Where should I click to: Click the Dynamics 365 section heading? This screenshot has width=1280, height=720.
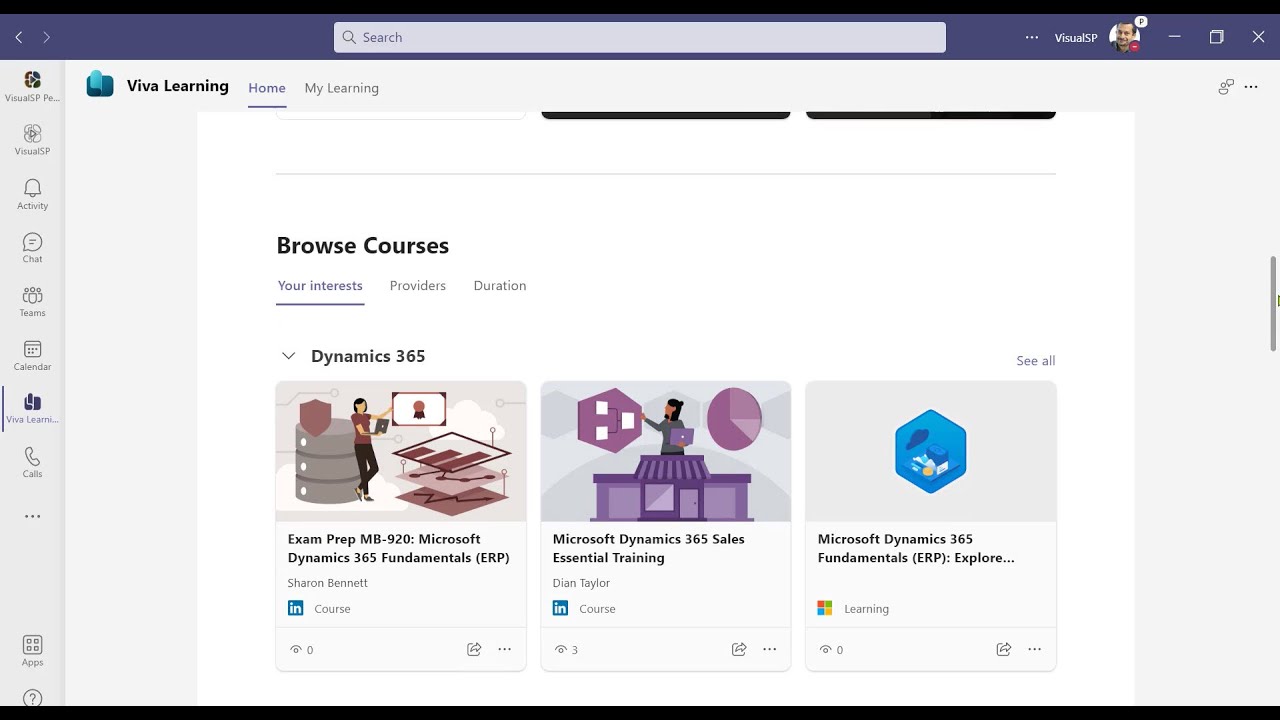[368, 356]
